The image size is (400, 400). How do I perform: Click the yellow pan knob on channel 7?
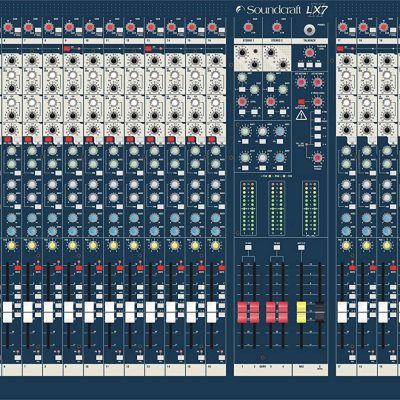[32, 246]
